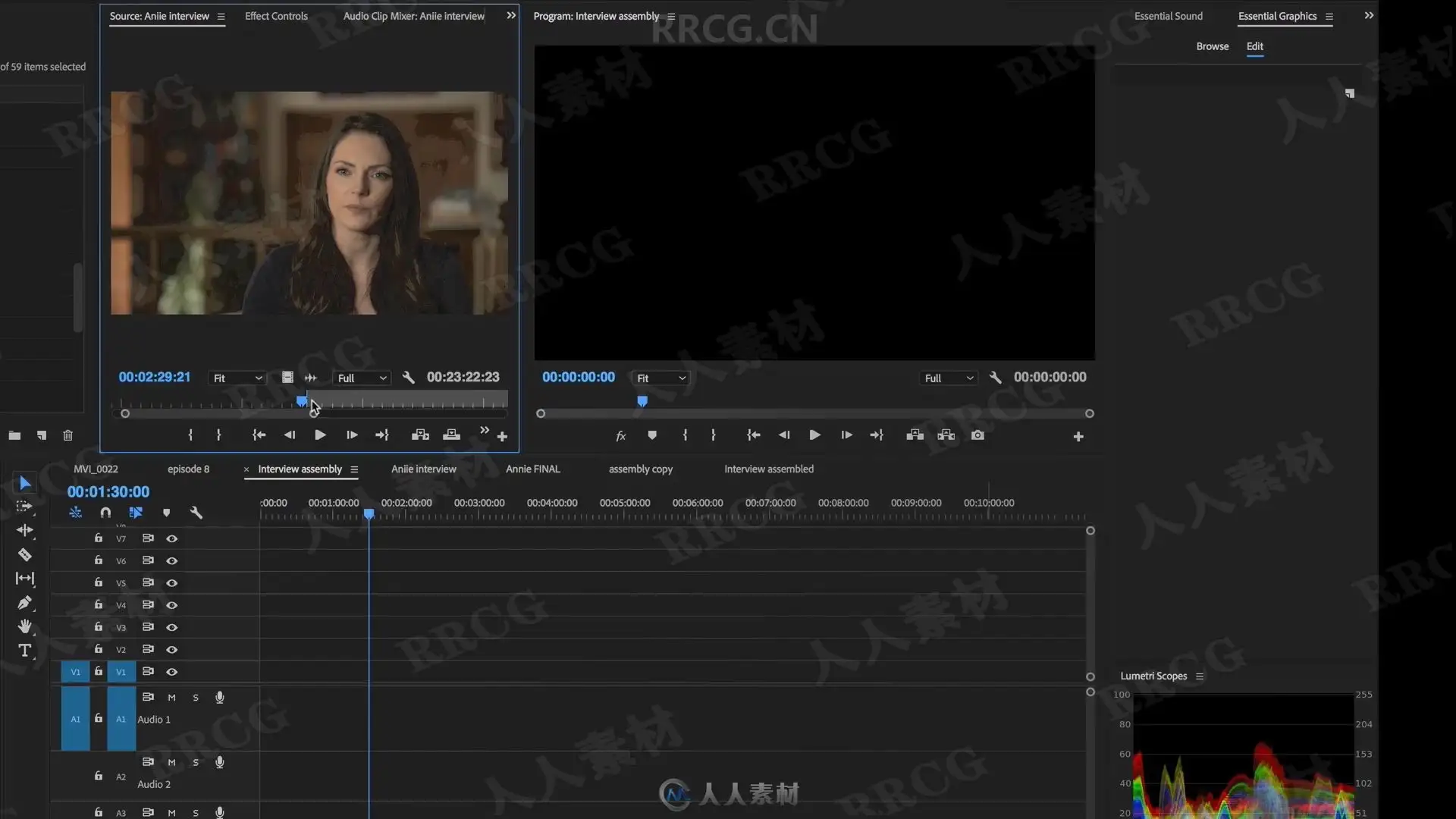Open Timeline Display Settings wrench
This screenshot has height=819, width=1456.
[x=196, y=513]
